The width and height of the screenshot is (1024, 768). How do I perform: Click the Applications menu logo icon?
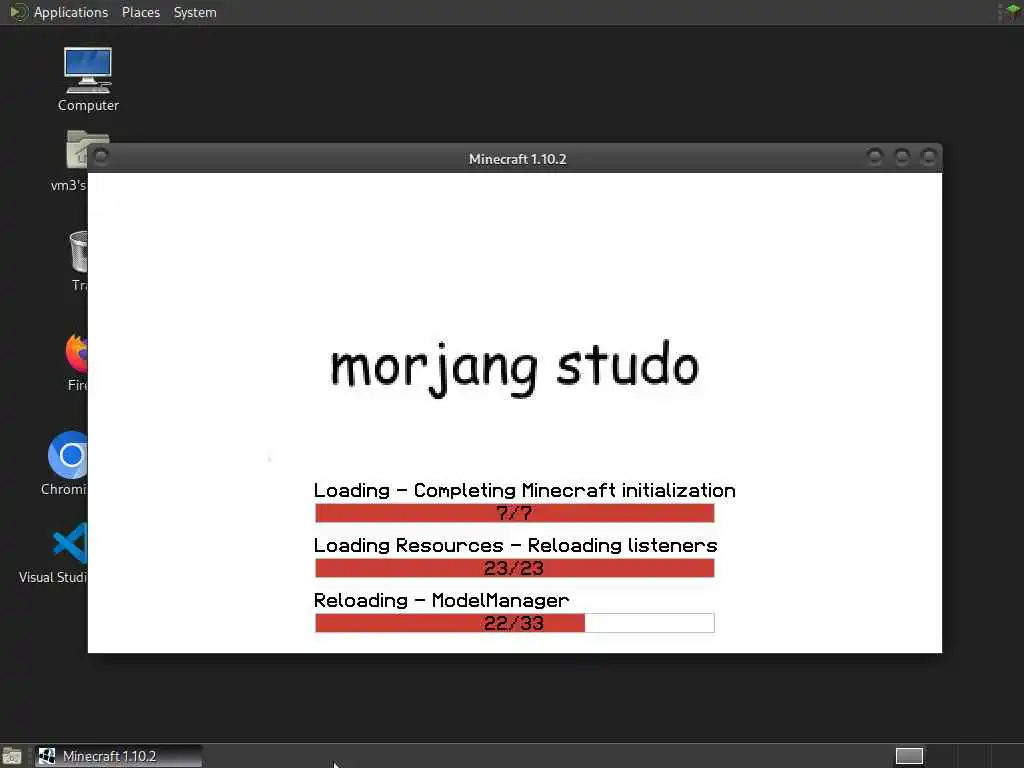[x=18, y=12]
